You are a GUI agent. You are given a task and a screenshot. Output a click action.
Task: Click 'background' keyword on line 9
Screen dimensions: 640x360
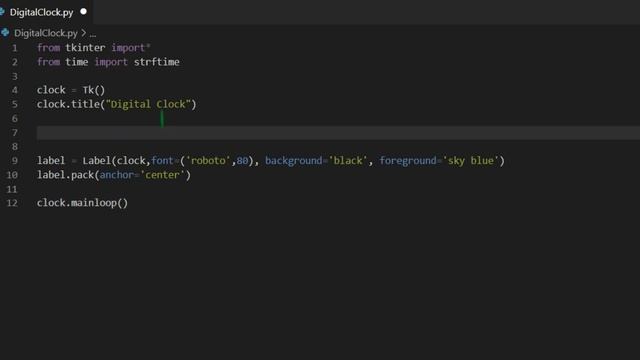(x=293, y=161)
